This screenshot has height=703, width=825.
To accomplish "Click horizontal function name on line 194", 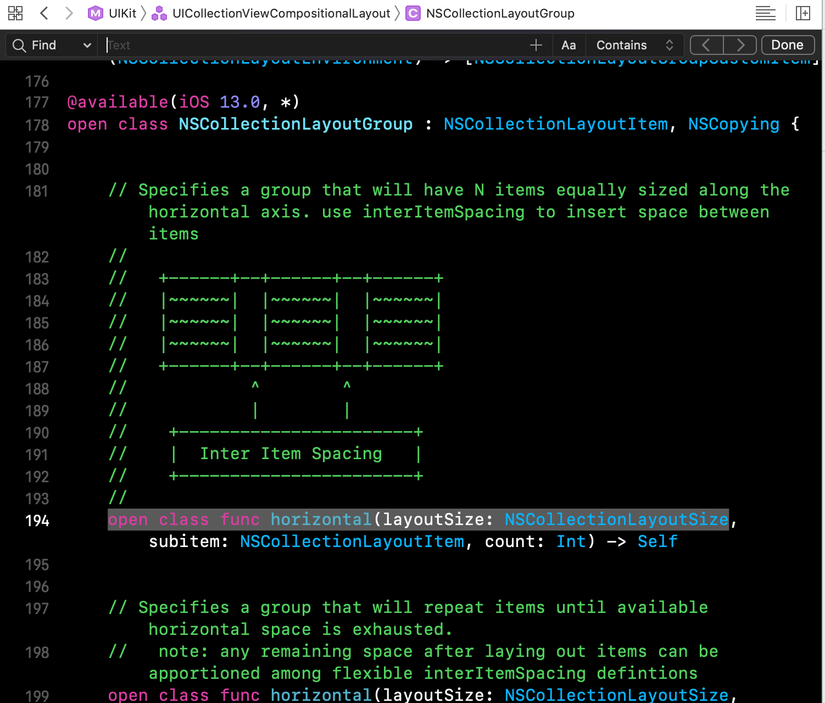I will pos(321,520).
